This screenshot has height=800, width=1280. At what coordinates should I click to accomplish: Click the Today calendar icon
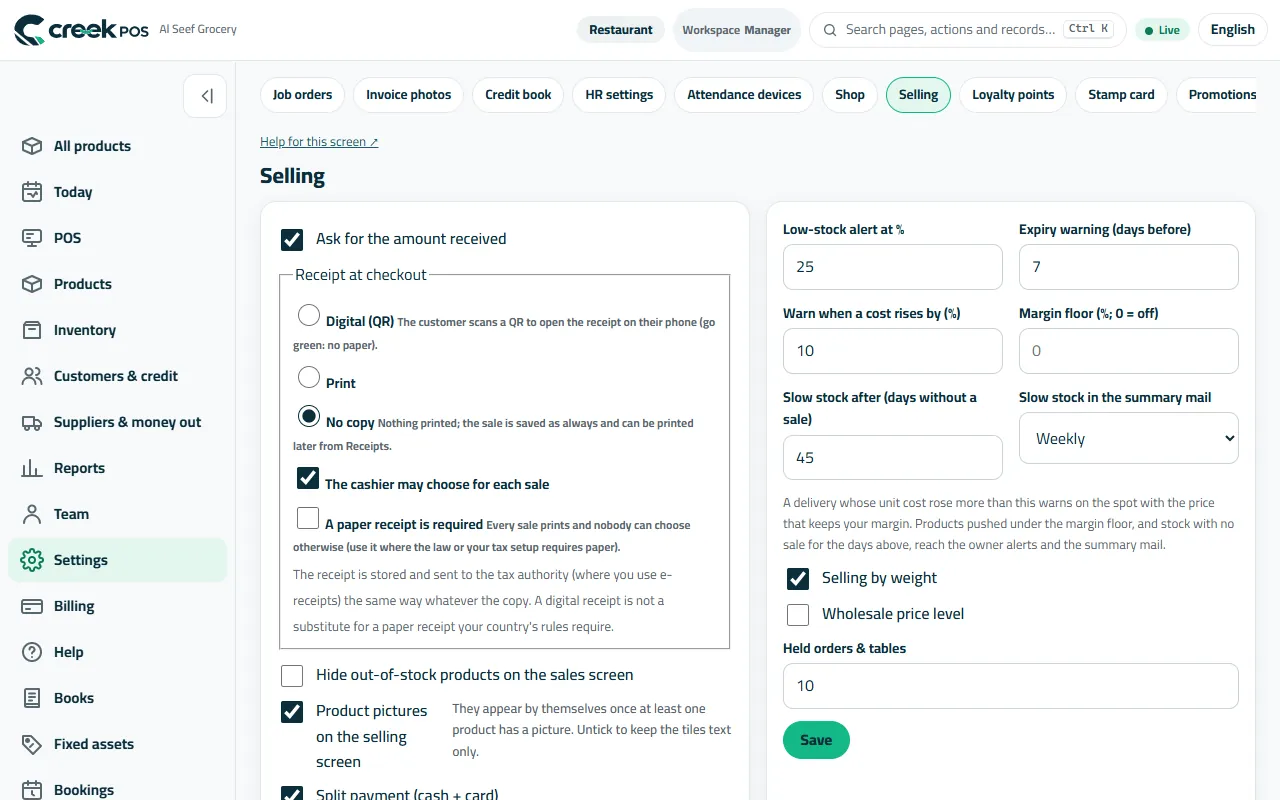pyautogui.click(x=32, y=192)
